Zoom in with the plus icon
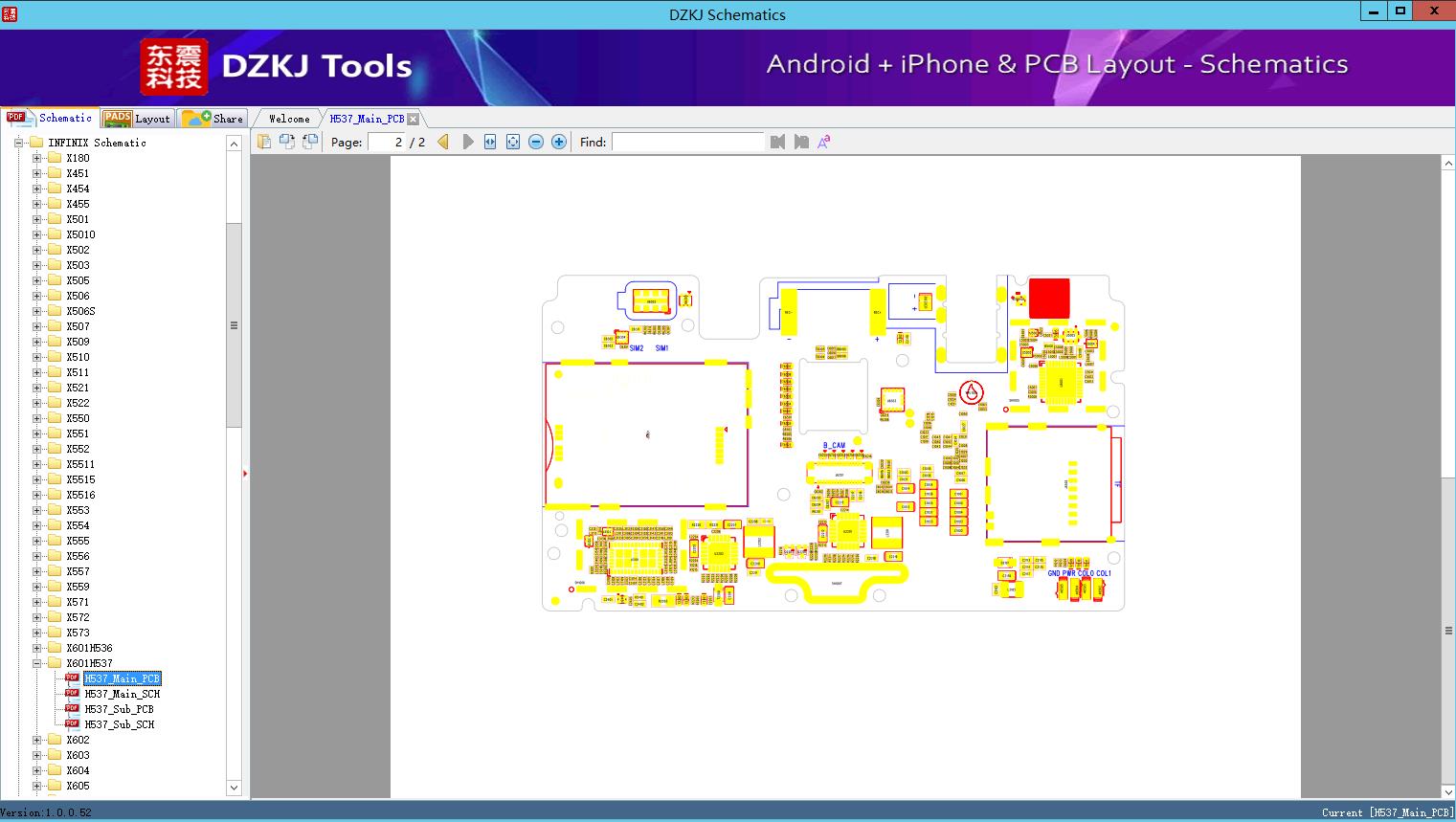Viewport: 1456px width, 822px height. pyautogui.click(x=559, y=142)
